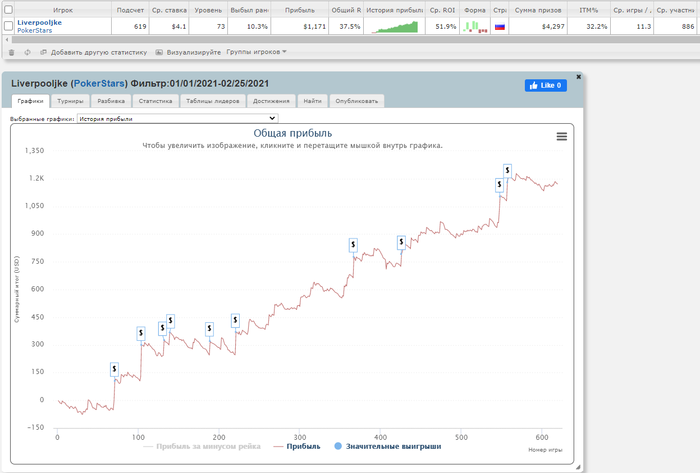Click the Добавить другую статистику icon link
The image size is (700, 473).
coord(43,52)
